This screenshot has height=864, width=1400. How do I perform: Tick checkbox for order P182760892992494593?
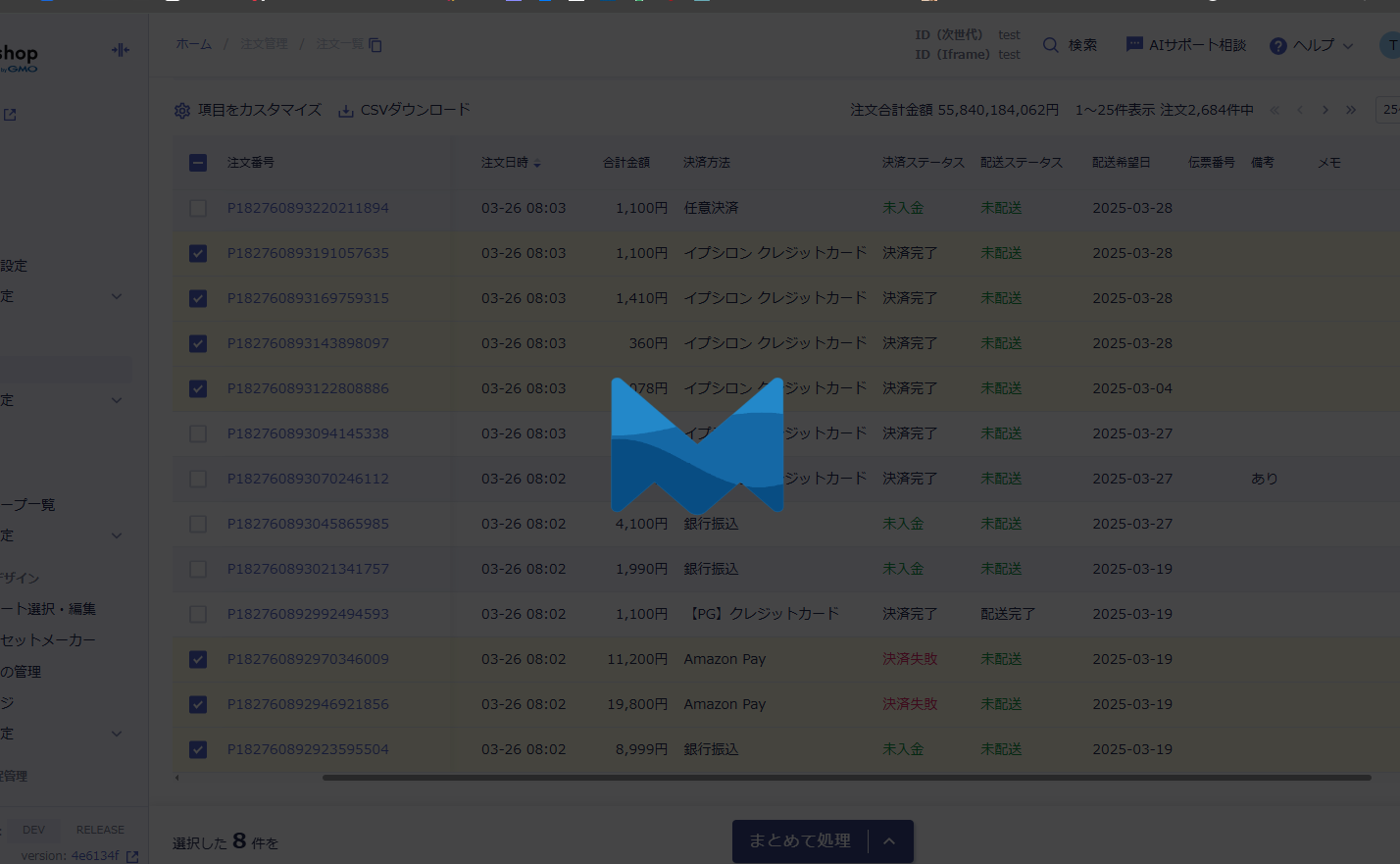pos(198,614)
